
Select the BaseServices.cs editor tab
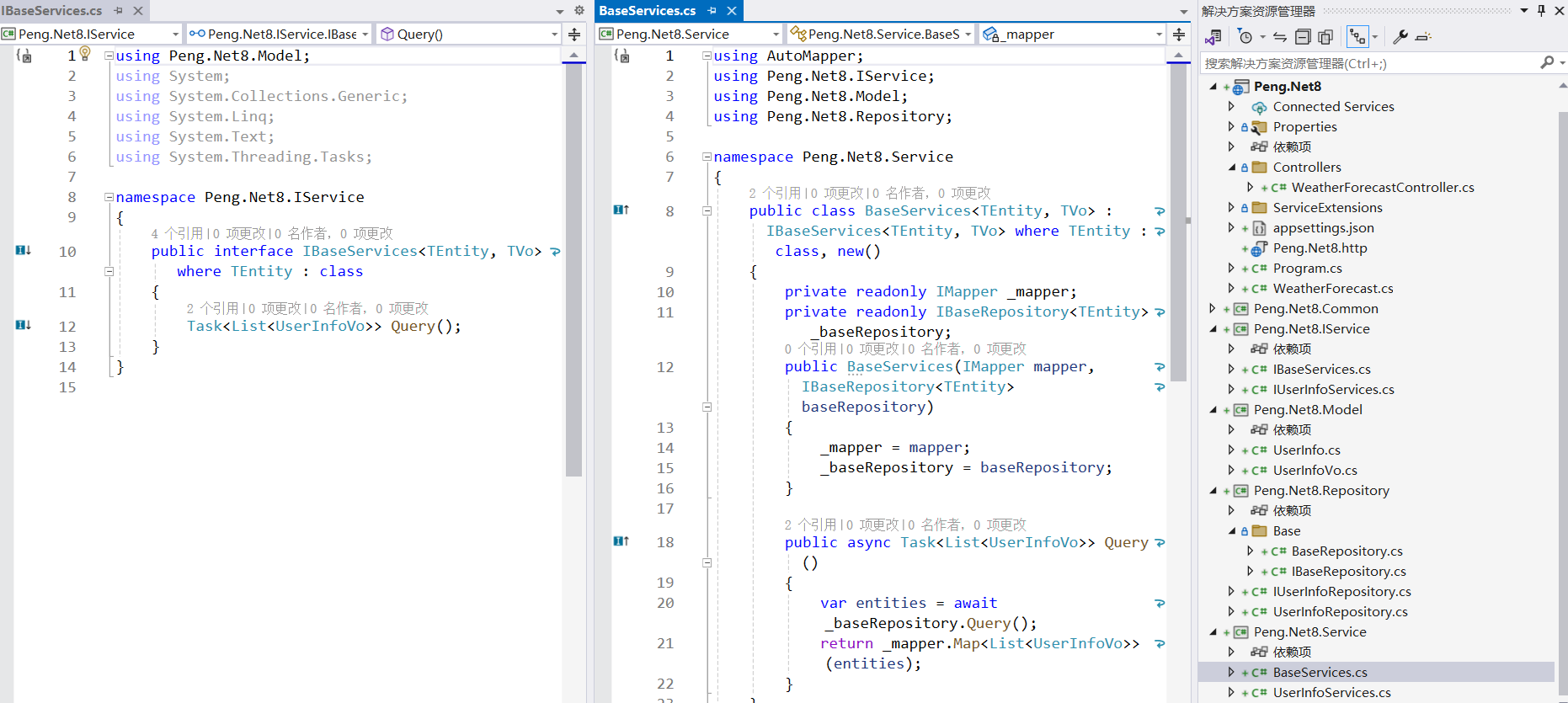pos(648,11)
